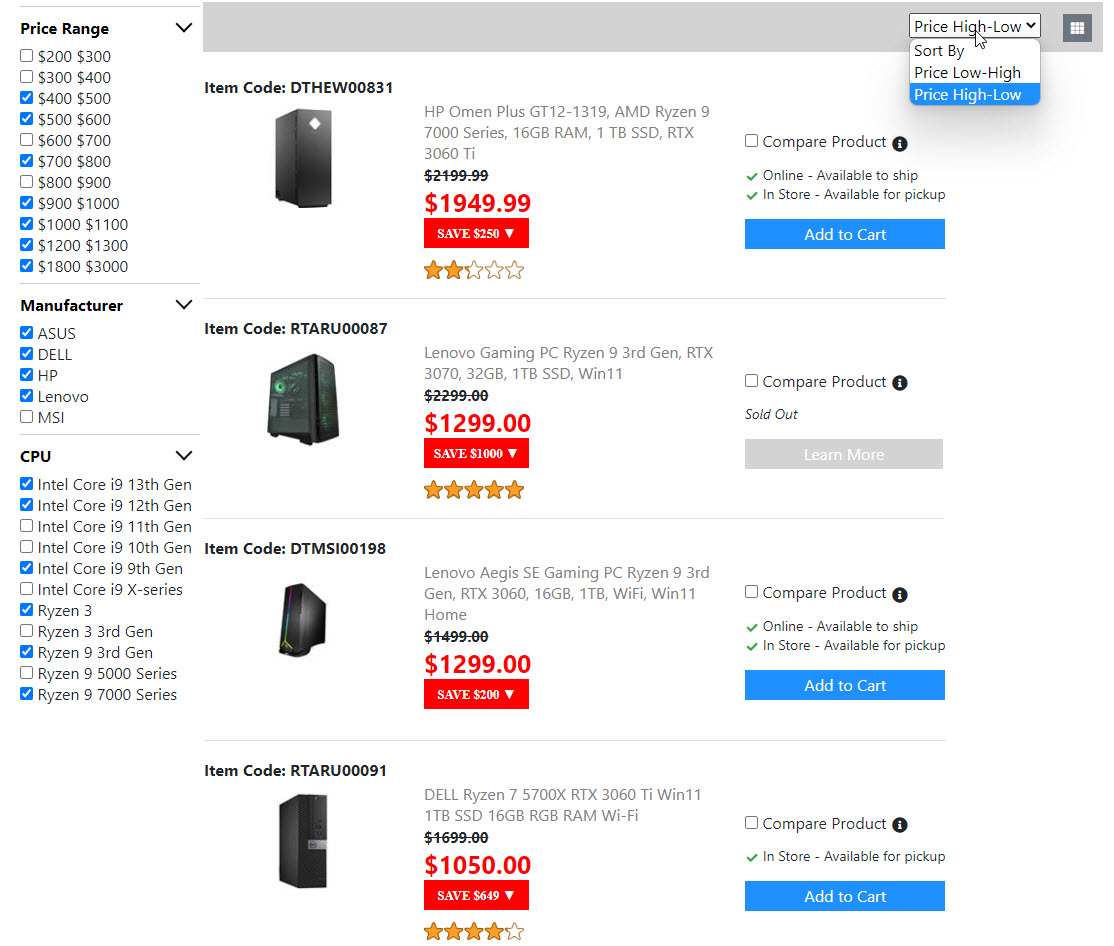Select the Sort By default option
The width and height of the screenshot is (1114, 946).
(939, 50)
